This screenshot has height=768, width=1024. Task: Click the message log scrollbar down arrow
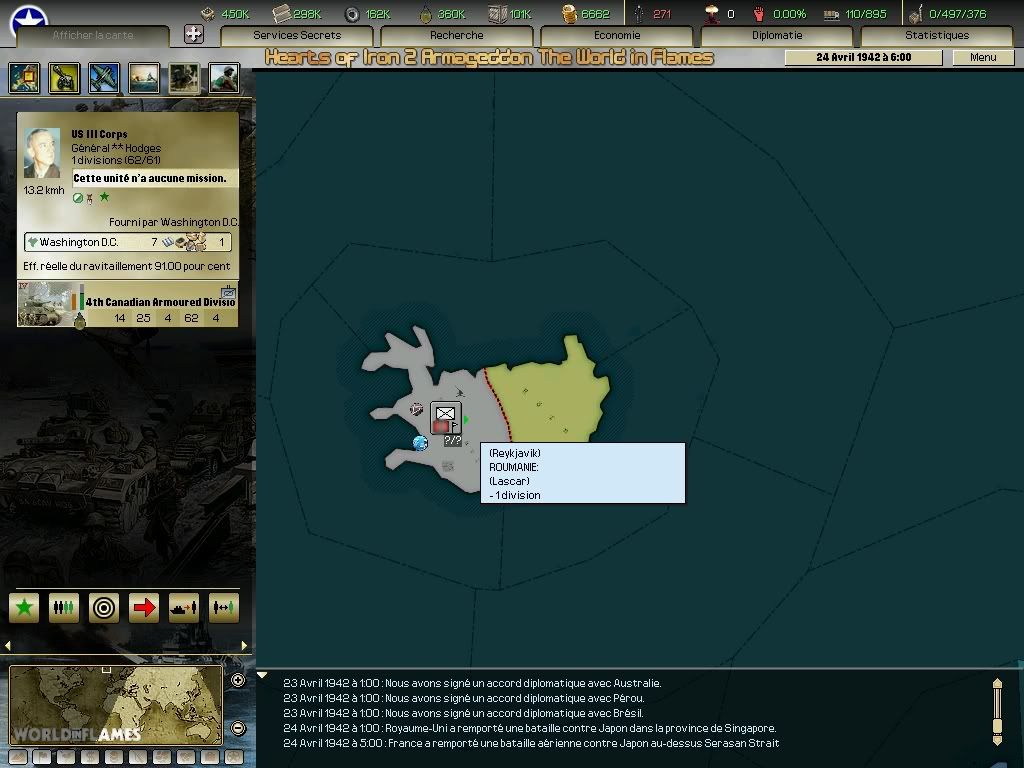click(997, 740)
